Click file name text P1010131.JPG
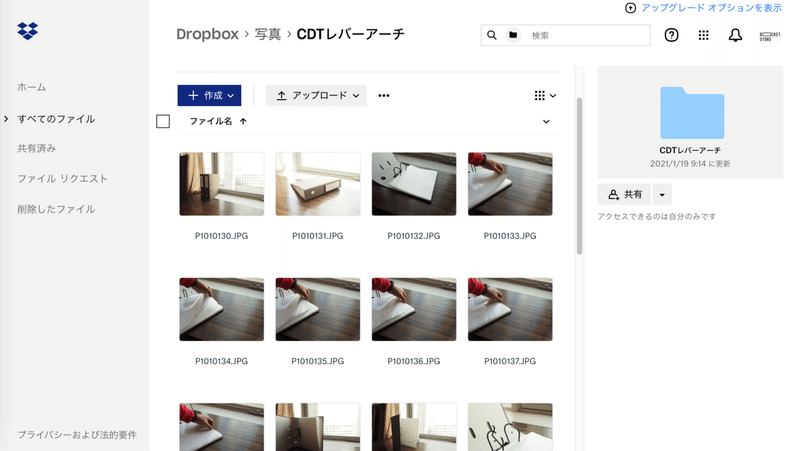 click(318, 236)
